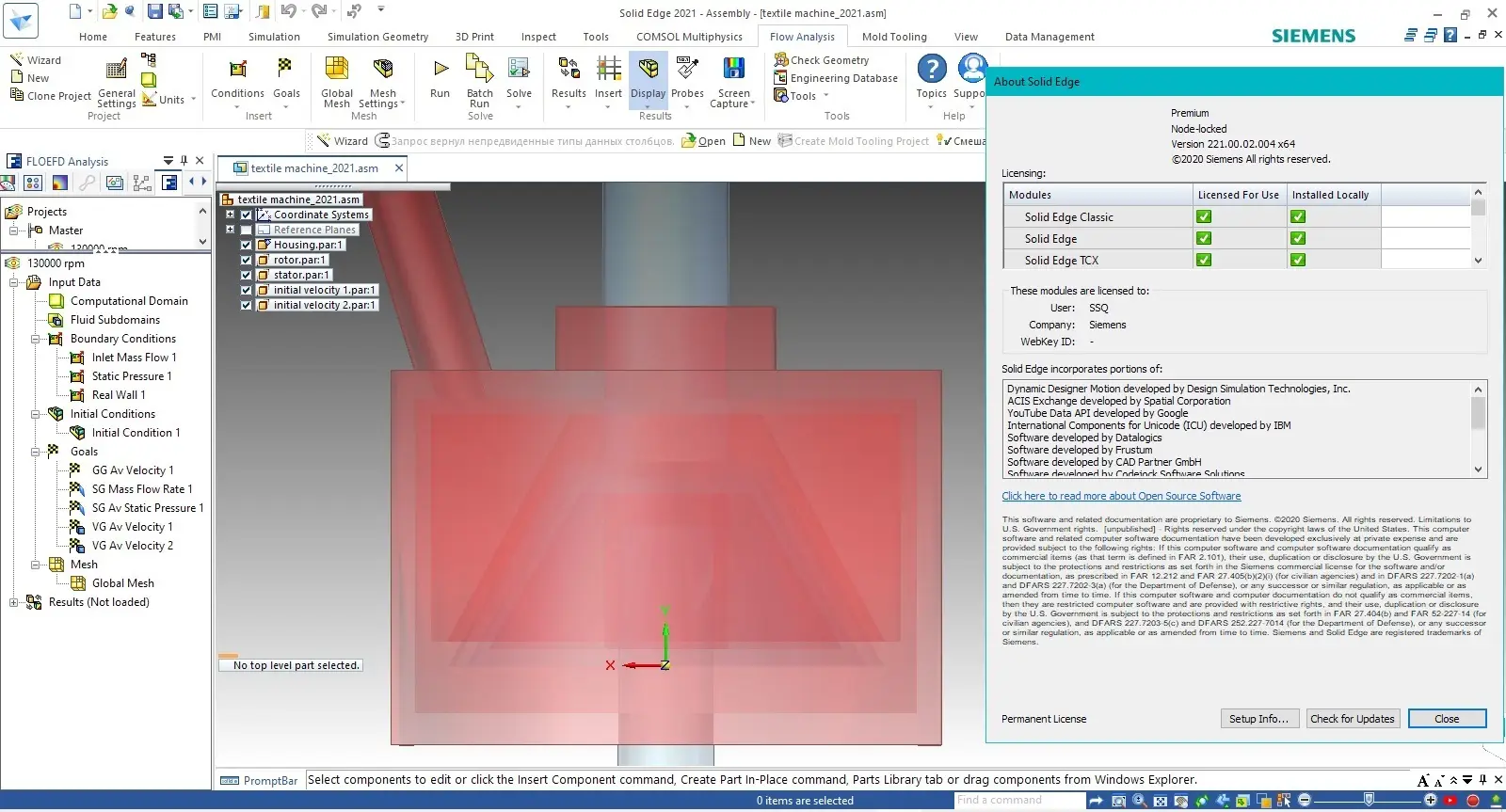Expand Results (Not loaded) node
The width and height of the screenshot is (1506, 812).
pyautogui.click(x=13, y=602)
